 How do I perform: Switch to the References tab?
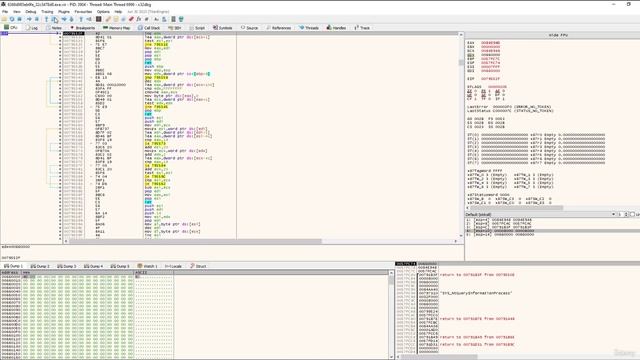tap(278, 28)
